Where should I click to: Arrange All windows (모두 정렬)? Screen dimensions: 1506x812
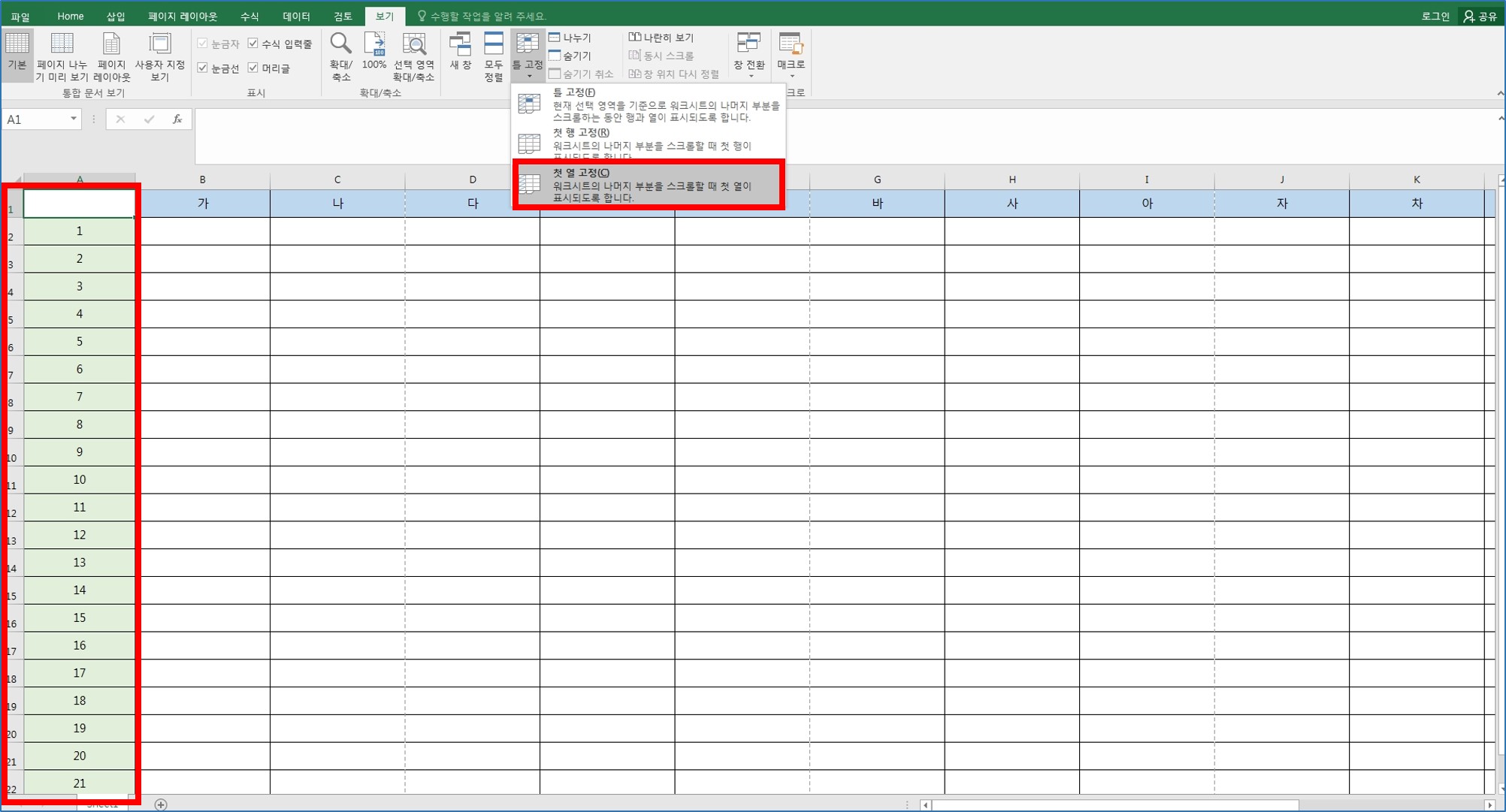pos(493,56)
